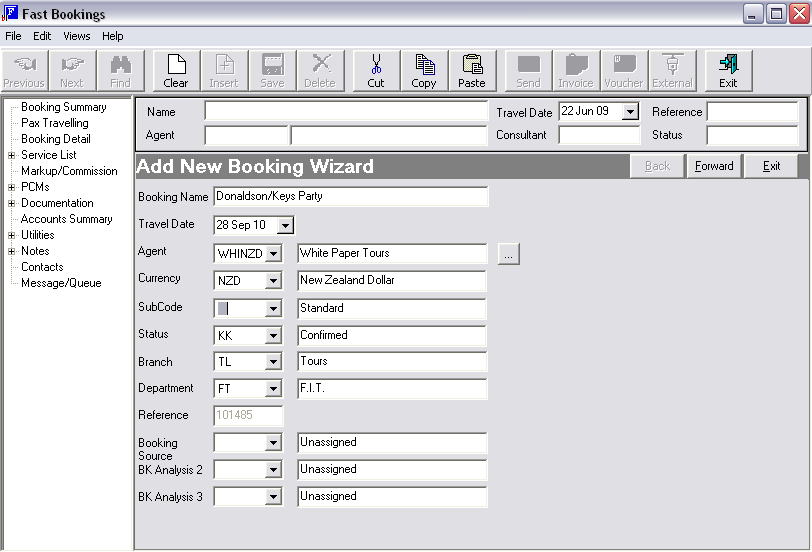Click the New Zealand Dollar description field
The width and height of the screenshot is (812, 552).
tap(392, 280)
